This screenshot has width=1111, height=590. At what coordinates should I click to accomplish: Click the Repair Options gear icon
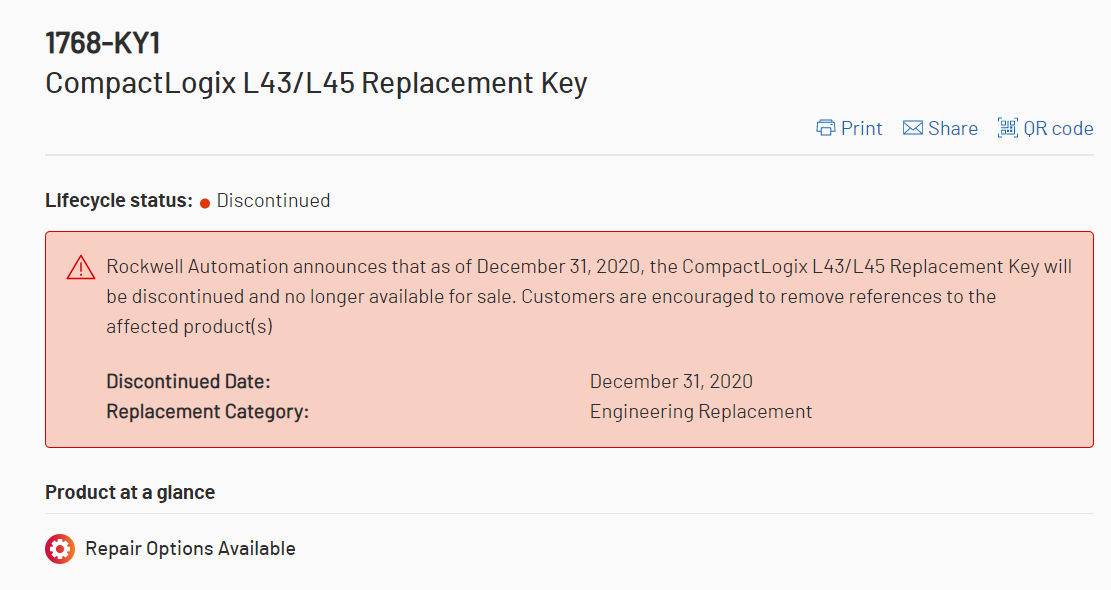point(60,549)
